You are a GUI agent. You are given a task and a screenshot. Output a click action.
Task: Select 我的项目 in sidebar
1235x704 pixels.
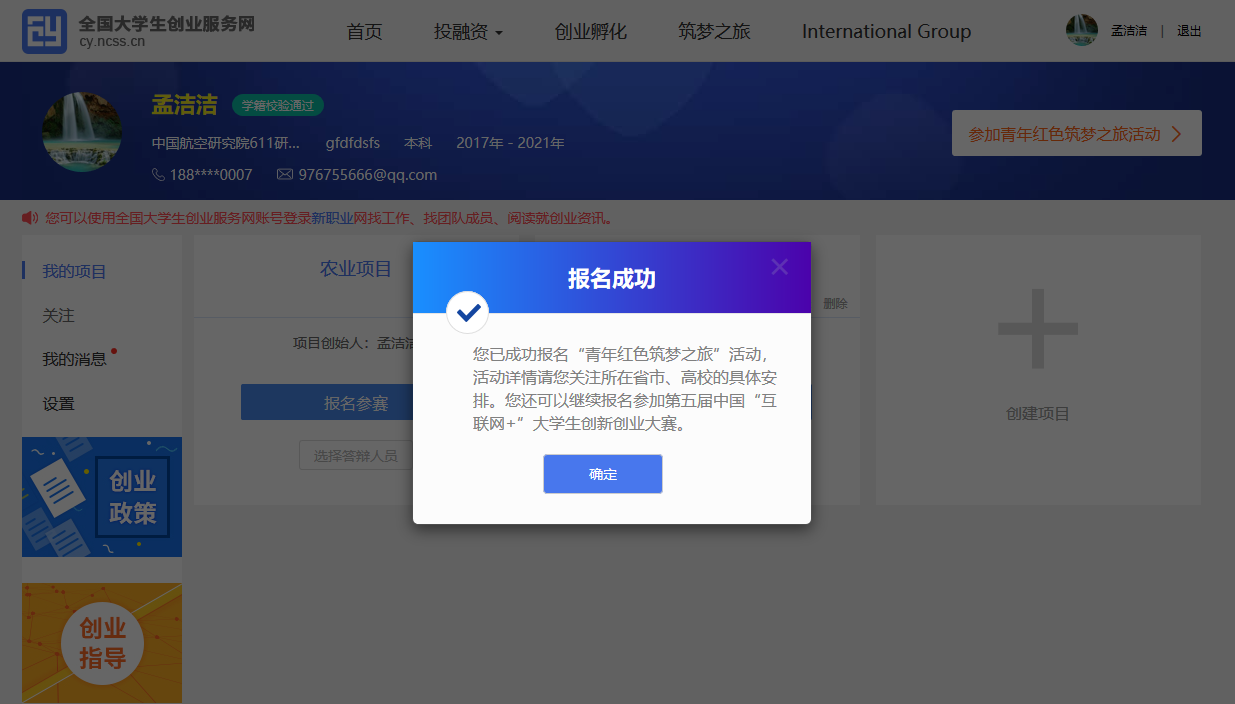click(74, 271)
